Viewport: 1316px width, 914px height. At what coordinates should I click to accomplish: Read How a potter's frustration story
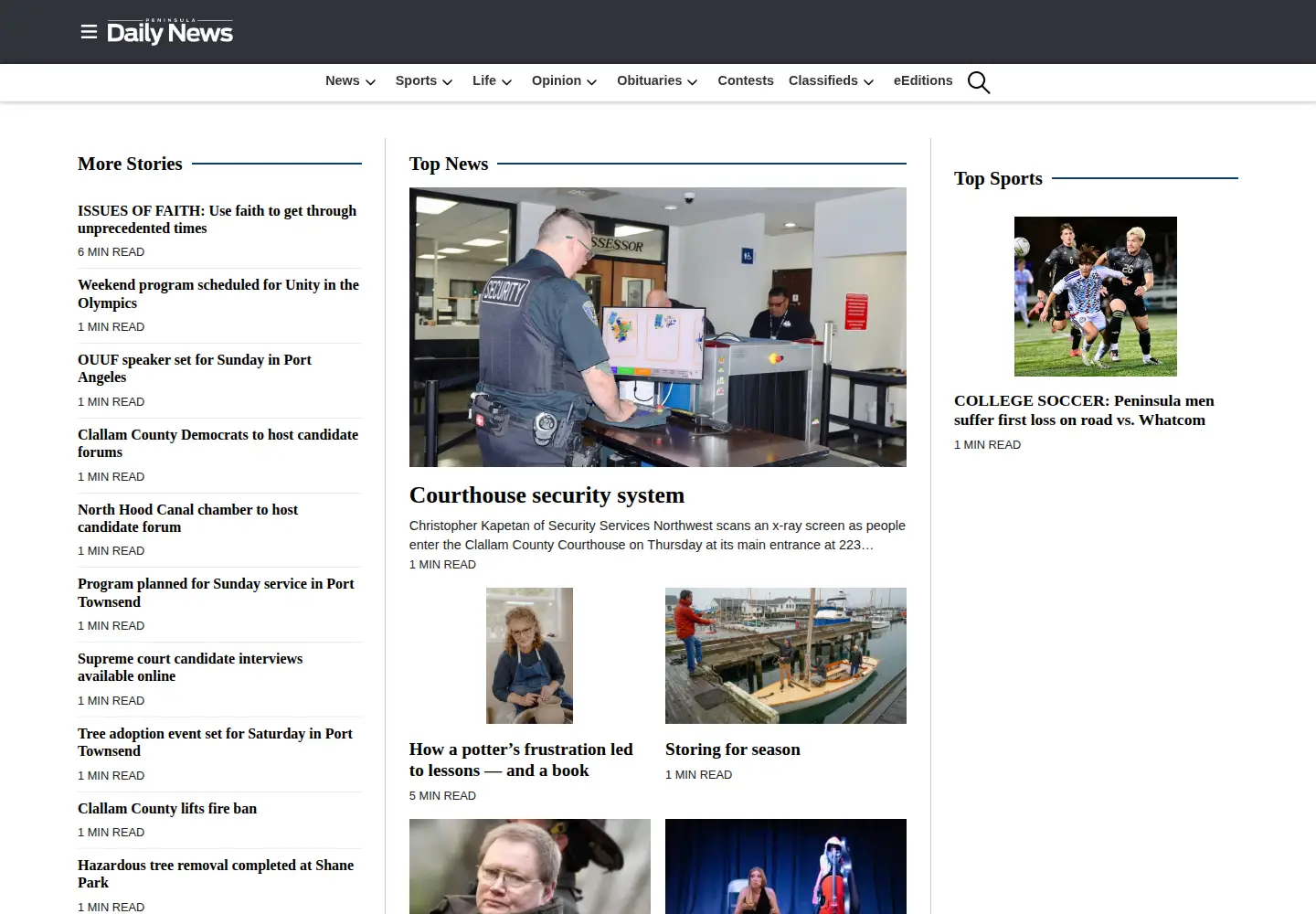point(521,760)
